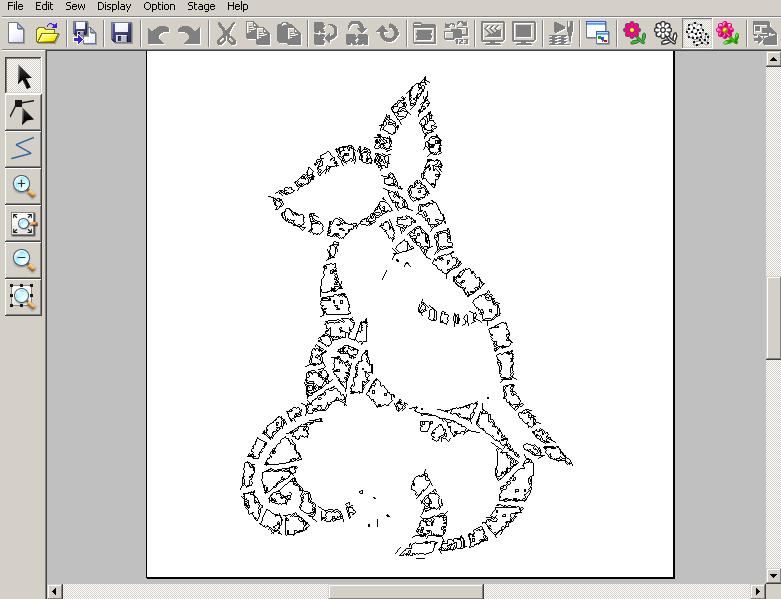Open the sewing attribute setting icon
The width and height of the screenshot is (781, 599).
click(424, 34)
